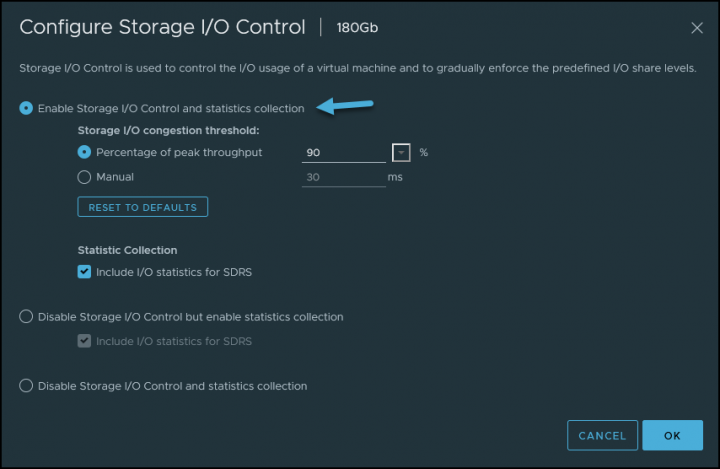The image size is (720, 469).
Task: Click the 180Gb datastore name in title
Action: tap(357, 28)
